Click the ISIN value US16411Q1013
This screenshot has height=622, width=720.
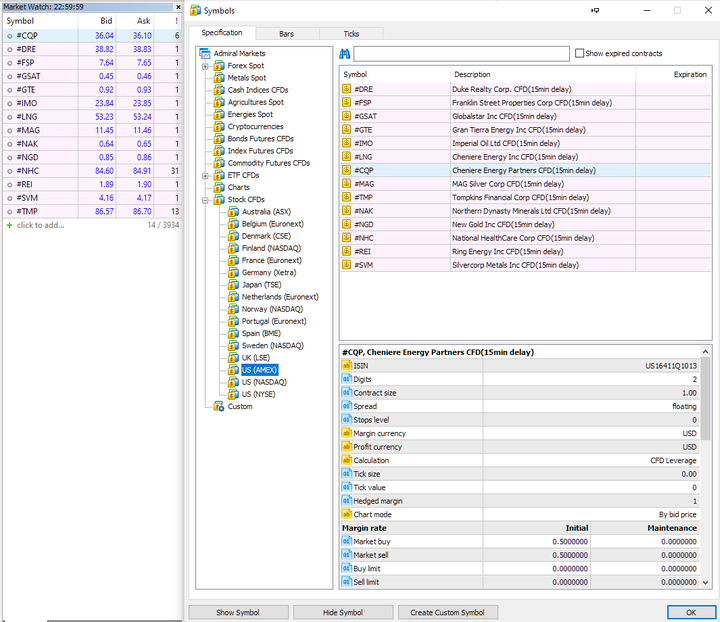pyautogui.click(x=671, y=366)
